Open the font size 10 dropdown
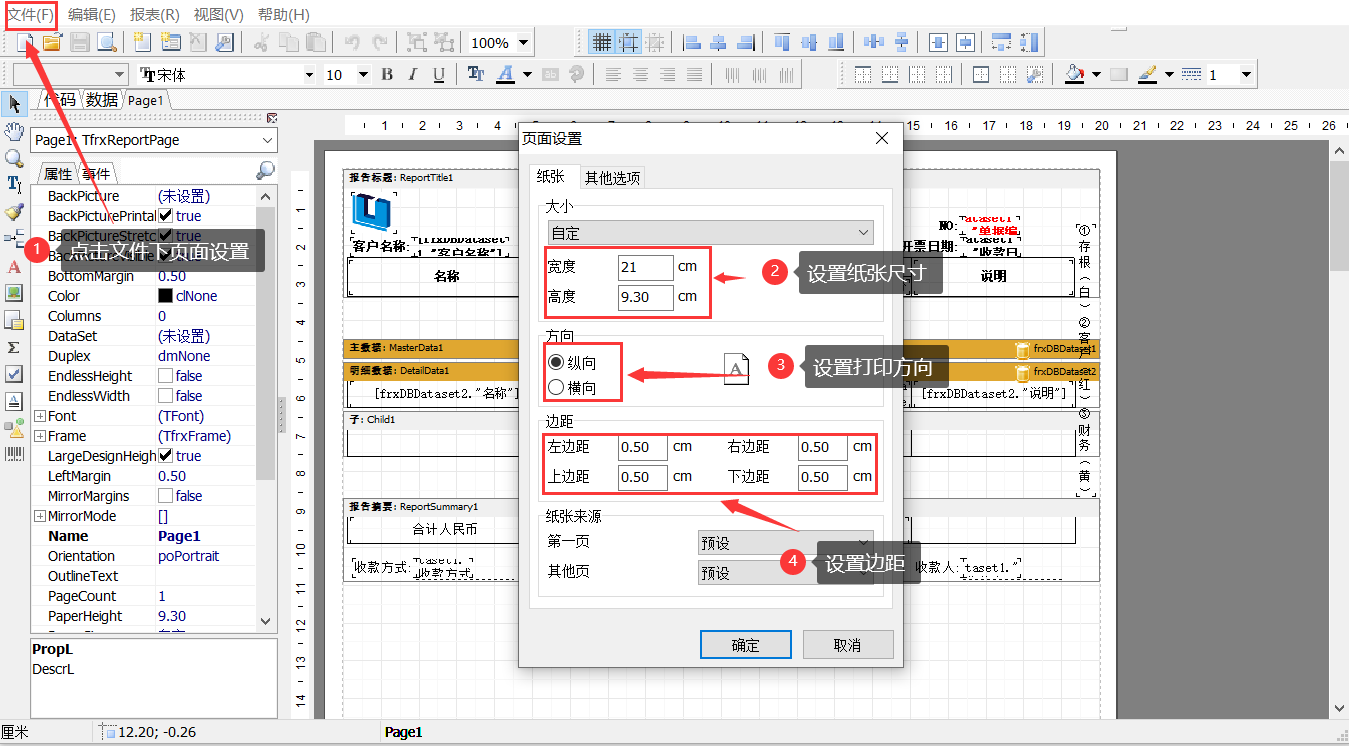 click(x=363, y=75)
